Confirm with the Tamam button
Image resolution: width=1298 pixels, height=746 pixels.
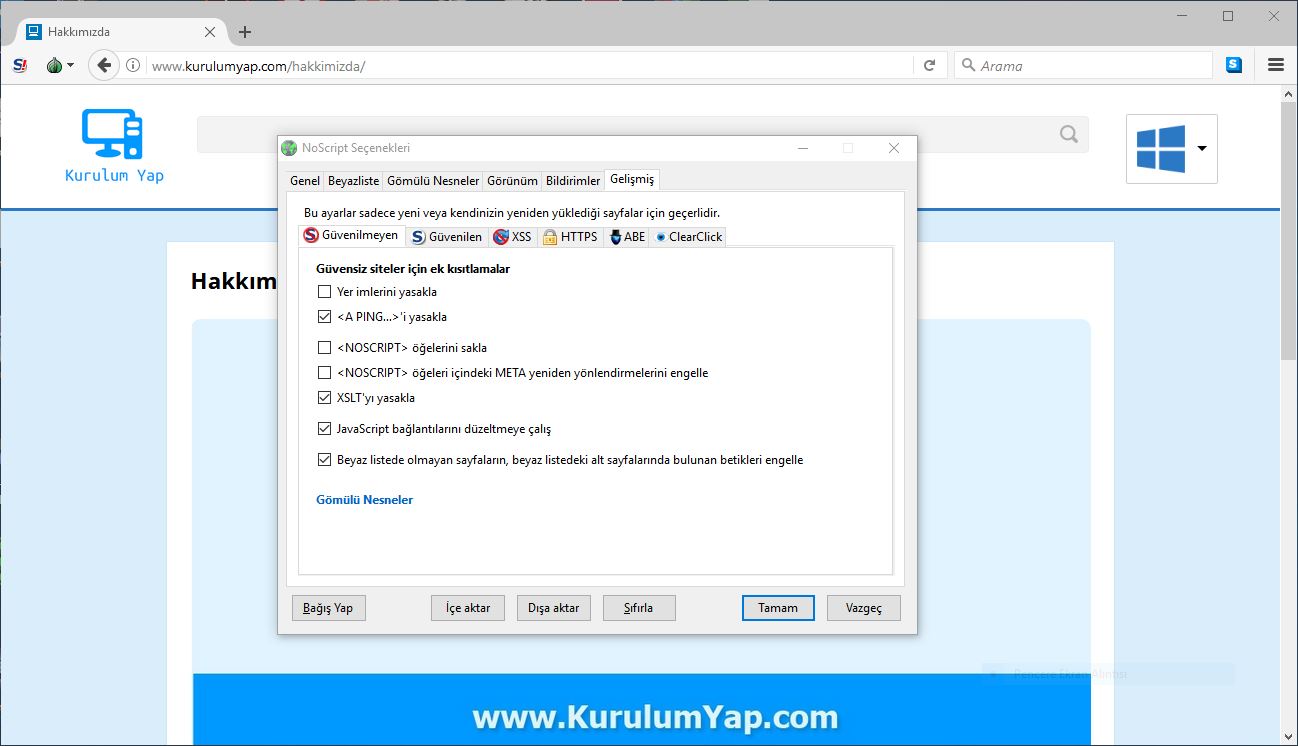tap(778, 608)
